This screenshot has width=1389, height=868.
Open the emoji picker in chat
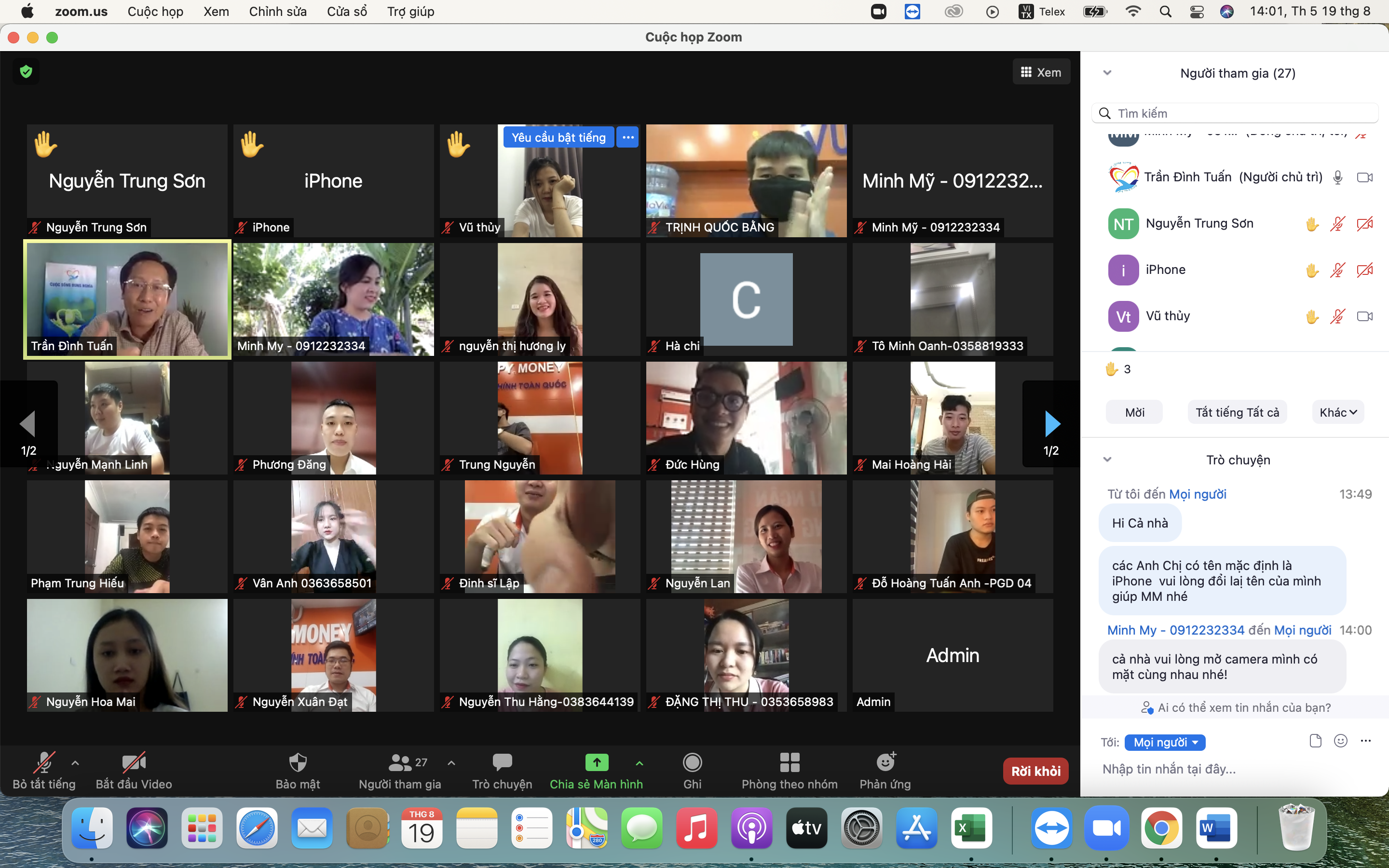point(1341,741)
